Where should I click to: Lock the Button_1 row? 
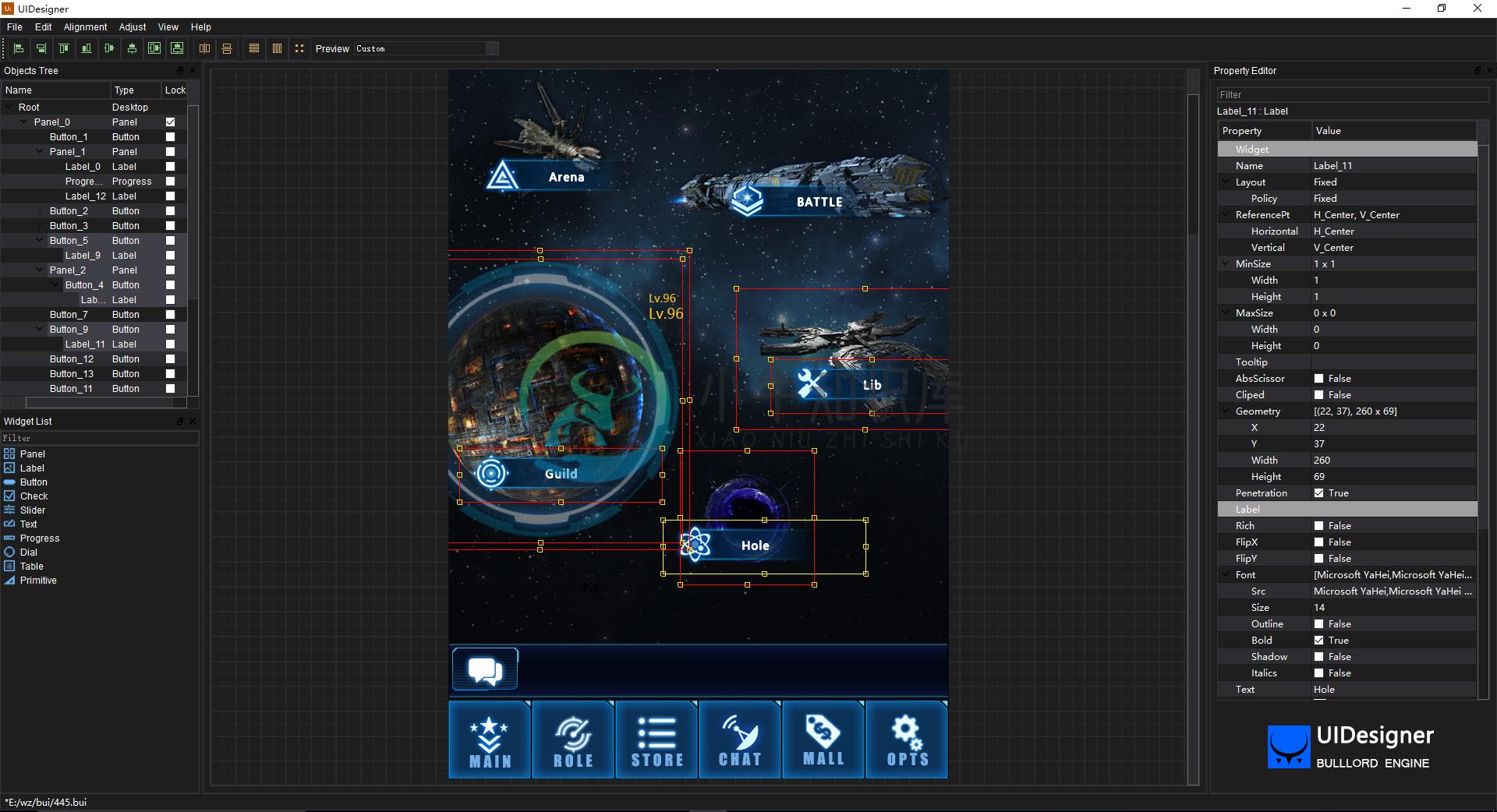point(170,136)
